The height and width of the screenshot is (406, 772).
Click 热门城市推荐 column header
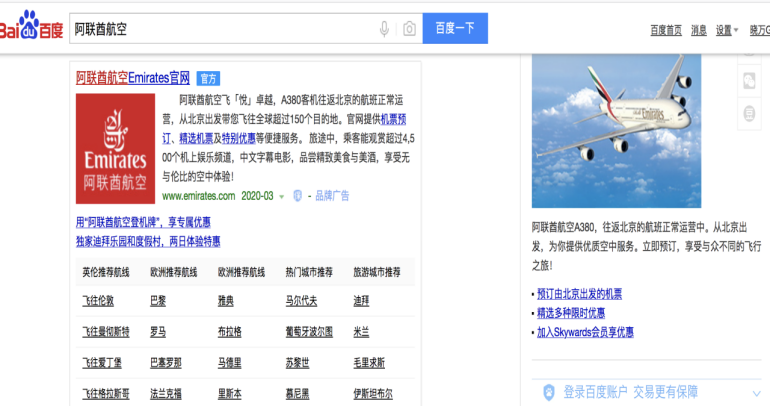309,272
